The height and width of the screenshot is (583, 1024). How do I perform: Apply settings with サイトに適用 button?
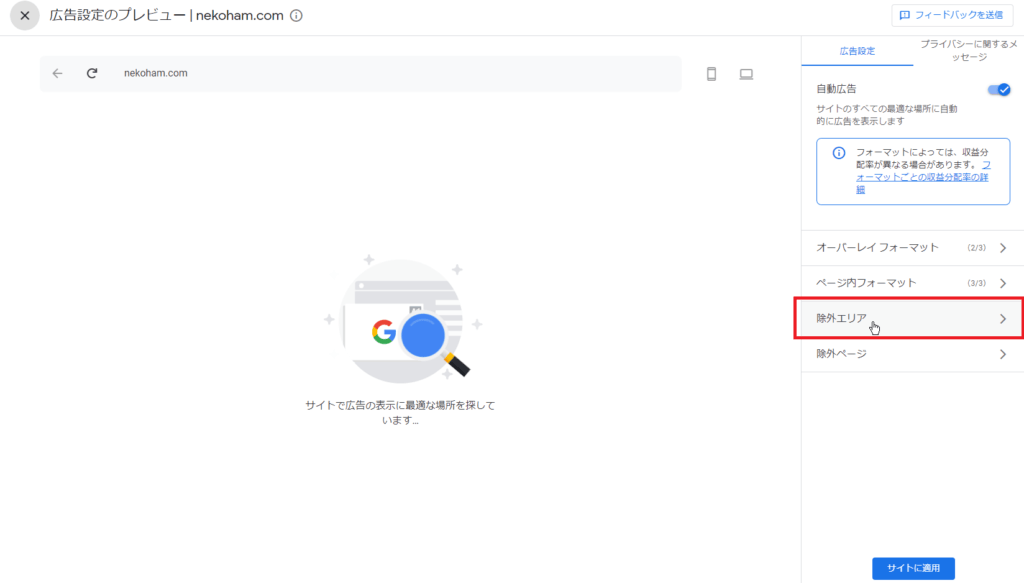(x=913, y=568)
